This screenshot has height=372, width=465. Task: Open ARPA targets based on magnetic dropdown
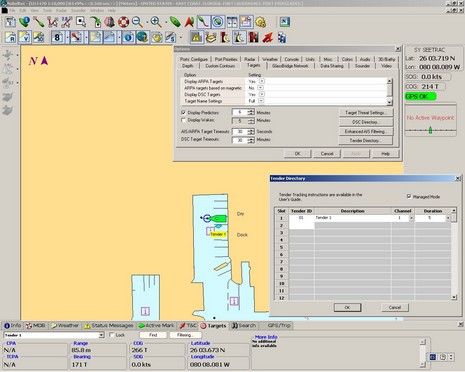(x=260, y=88)
